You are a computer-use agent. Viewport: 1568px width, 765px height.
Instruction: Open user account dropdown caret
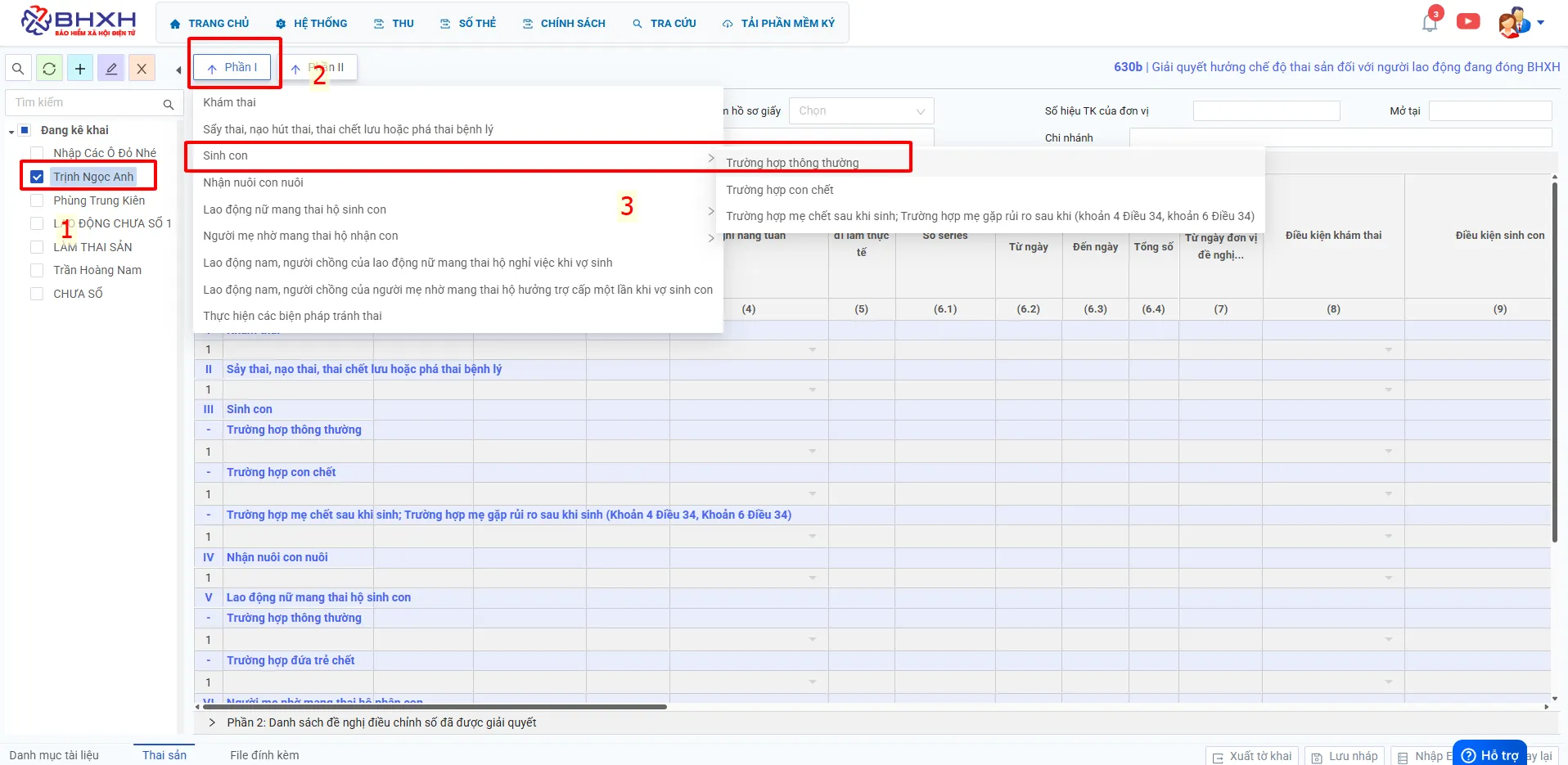point(1541,23)
